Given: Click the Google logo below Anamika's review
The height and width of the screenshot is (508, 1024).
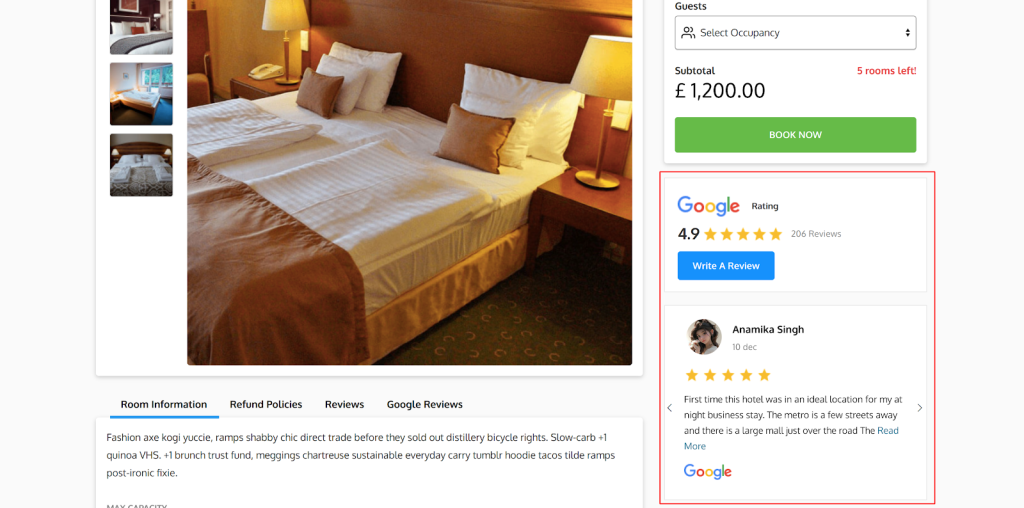Looking at the screenshot, I should pyautogui.click(x=707, y=471).
